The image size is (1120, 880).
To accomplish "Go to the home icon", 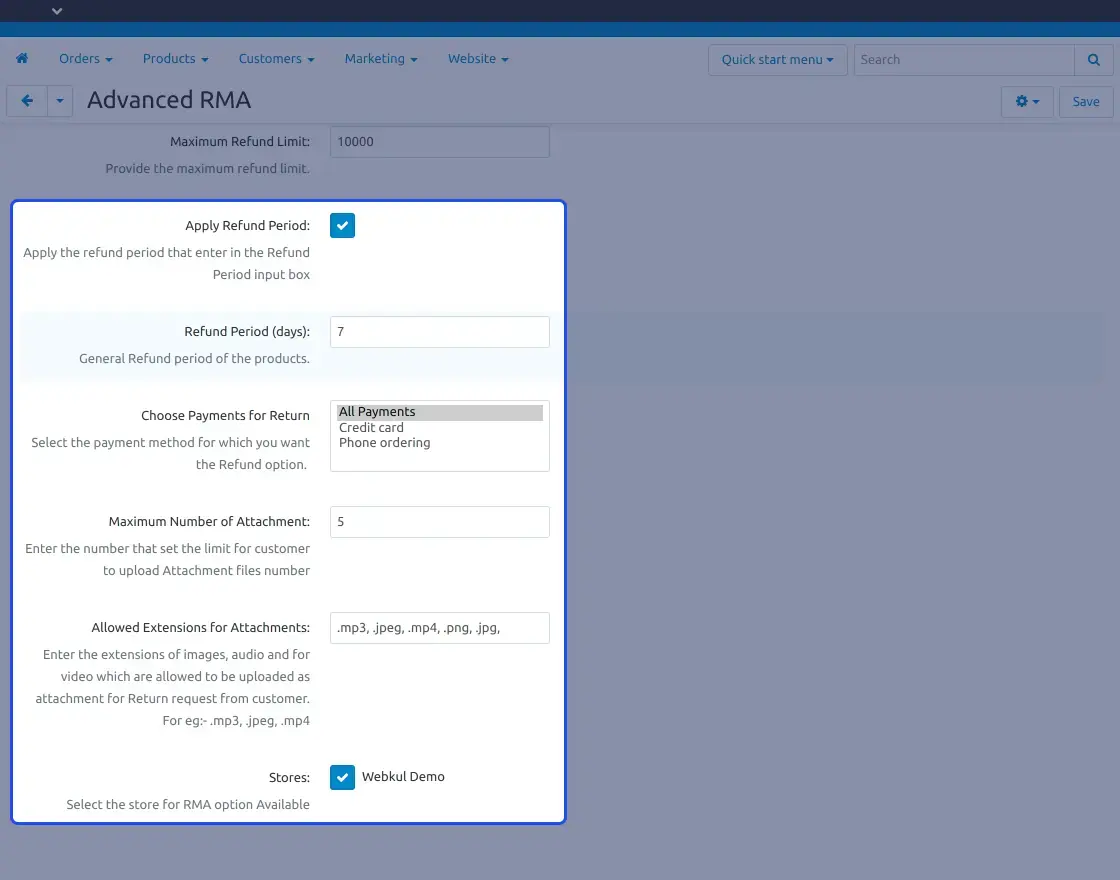I will tap(22, 59).
